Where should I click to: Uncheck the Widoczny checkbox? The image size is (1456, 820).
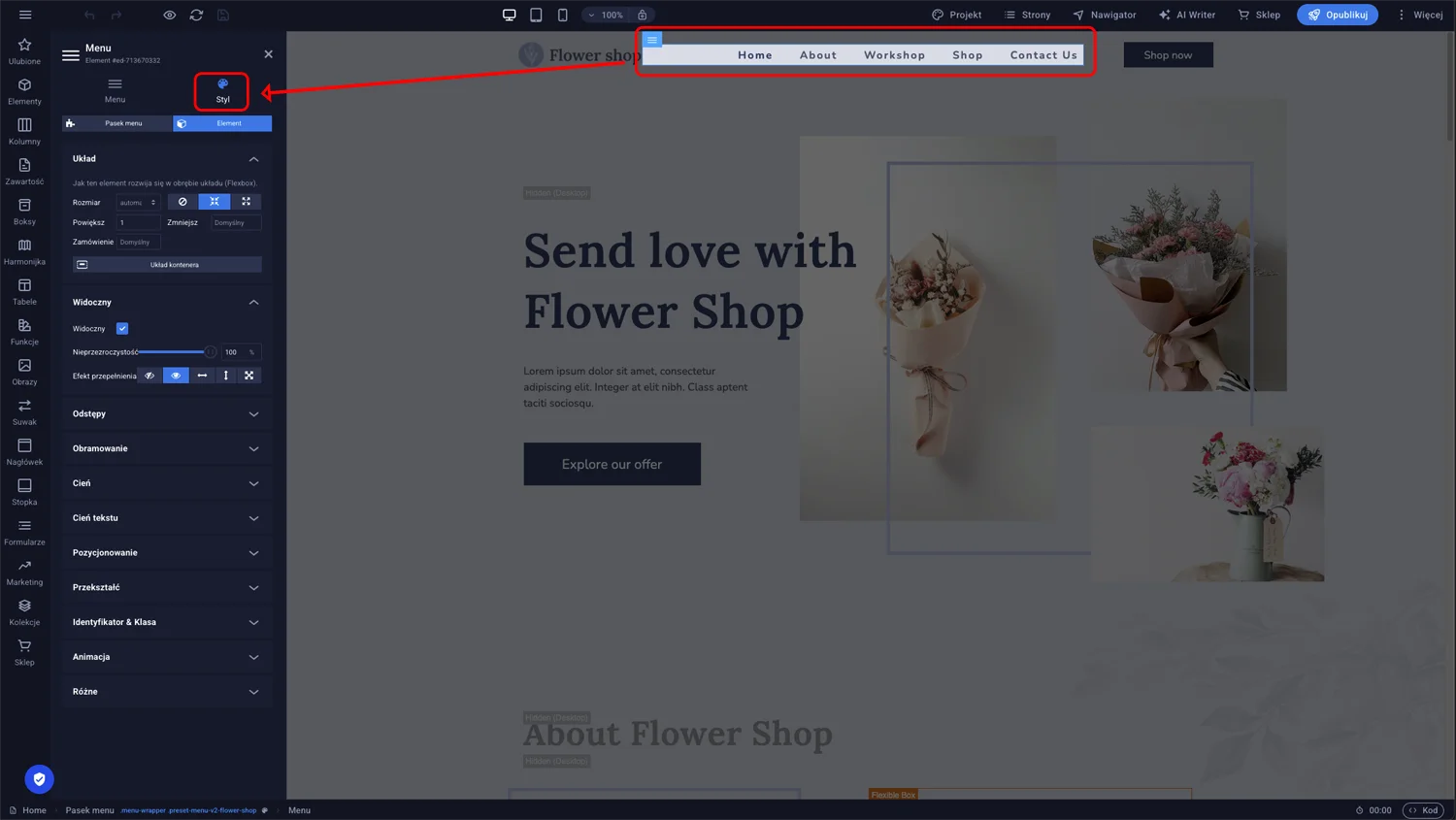click(x=122, y=328)
